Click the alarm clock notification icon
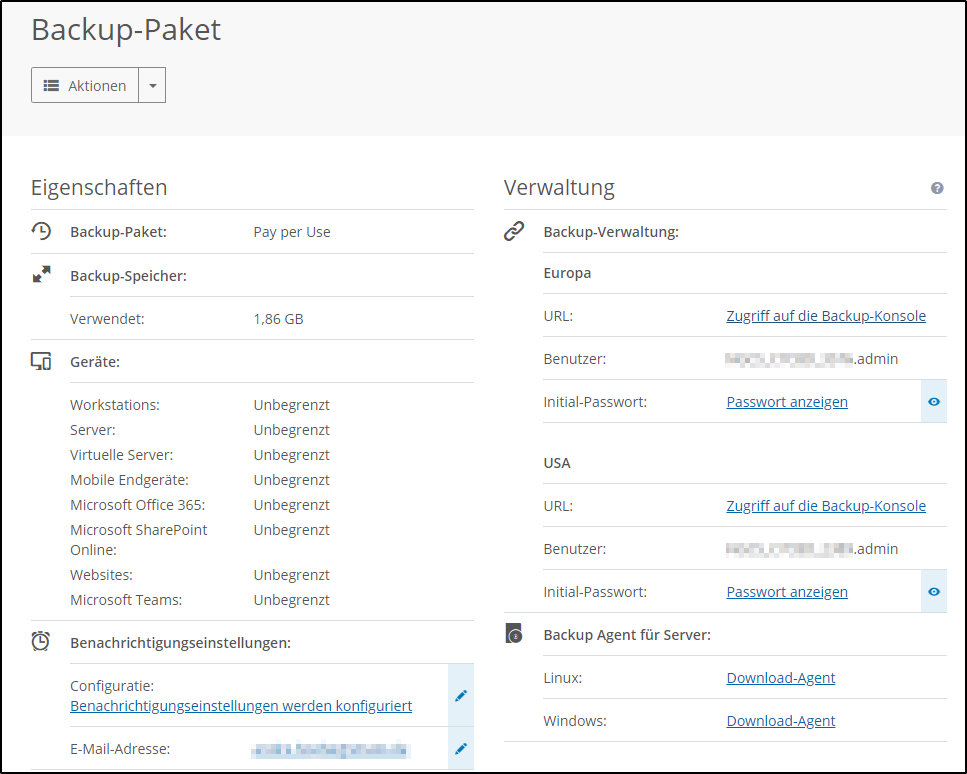The image size is (967, 774). point(41,642)
